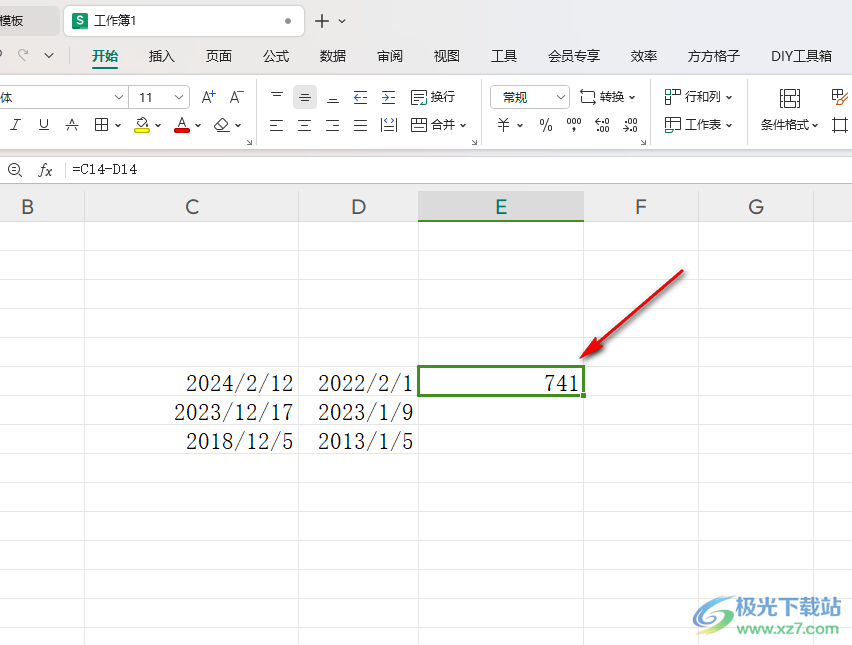
Task: Decrease decimal places
Action: [630, 125]
